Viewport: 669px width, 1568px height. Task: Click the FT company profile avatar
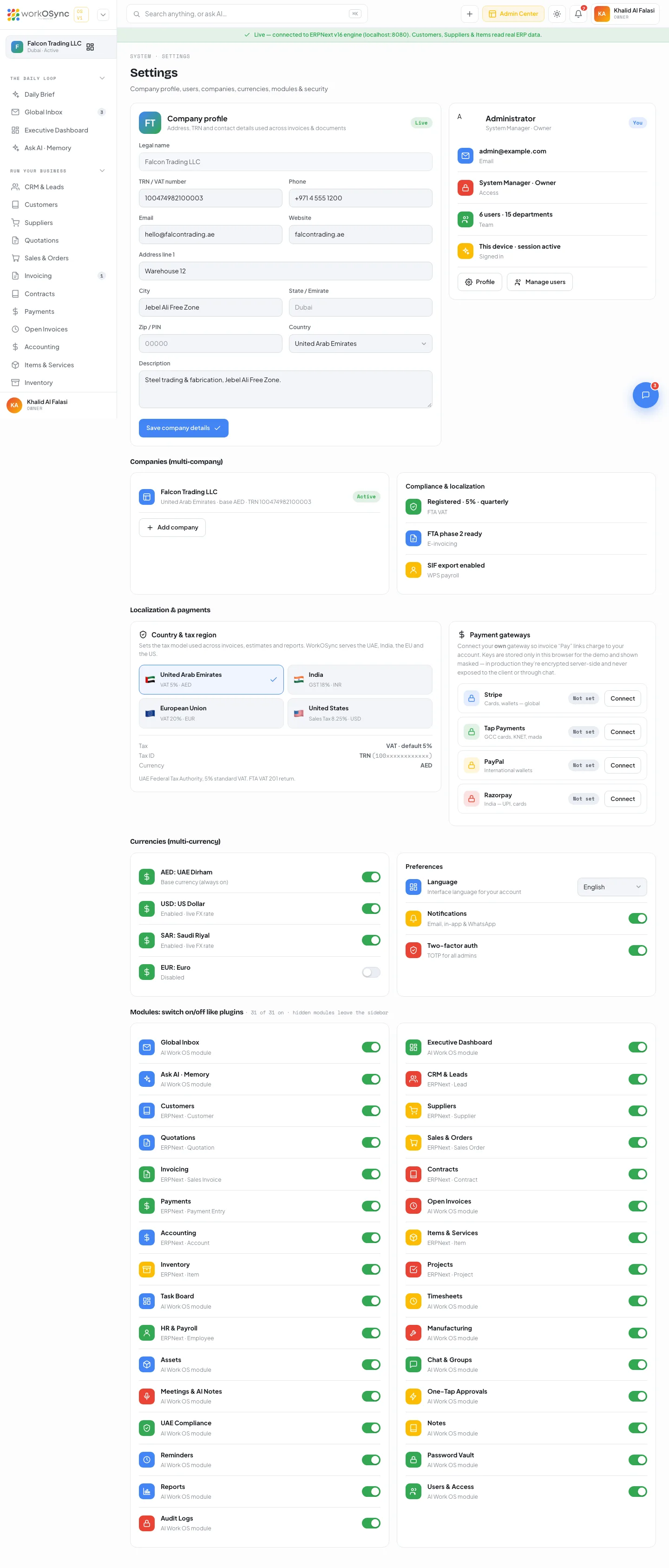pos(150,123)
